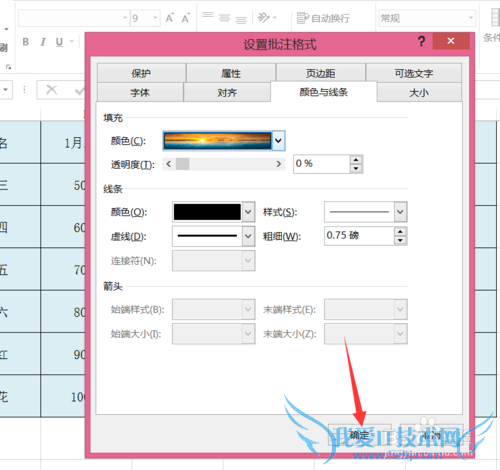Toggle Bold formatting in the ribbon
This screenshot has width=500, height=470.
pyautogui.click(x=25, y=42)
